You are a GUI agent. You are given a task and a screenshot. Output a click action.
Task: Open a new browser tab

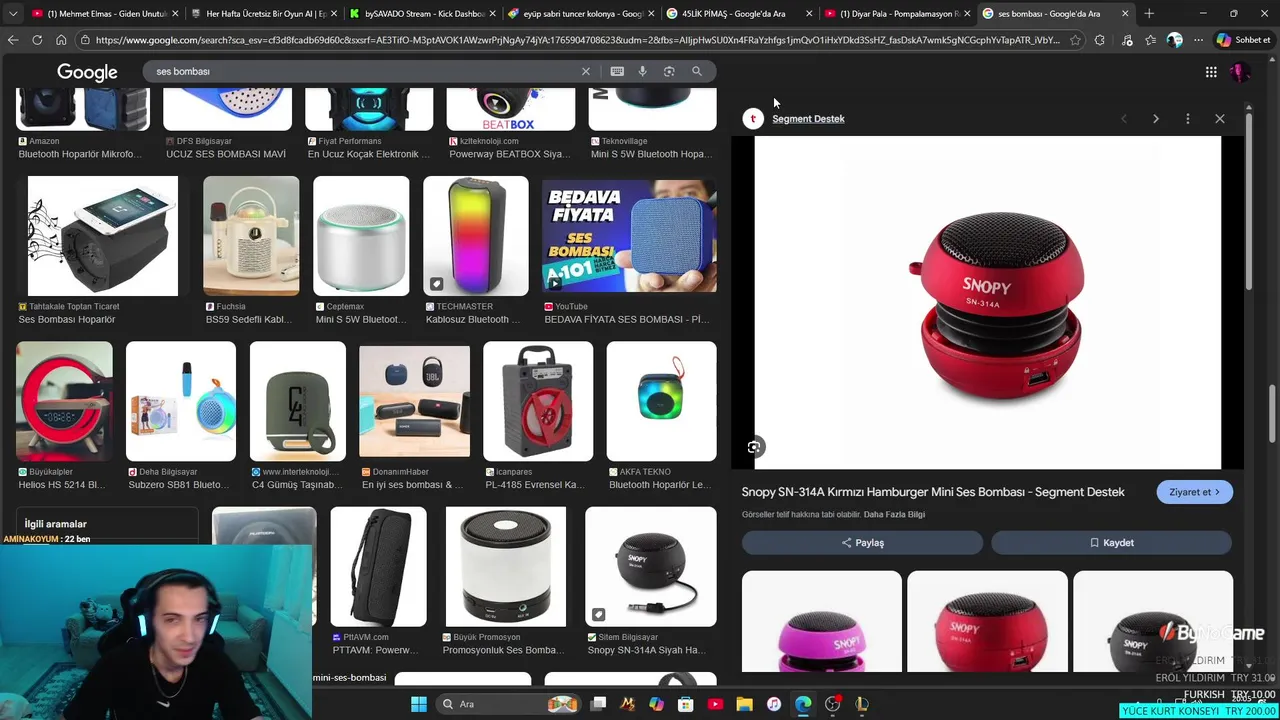coord(1149,14)
